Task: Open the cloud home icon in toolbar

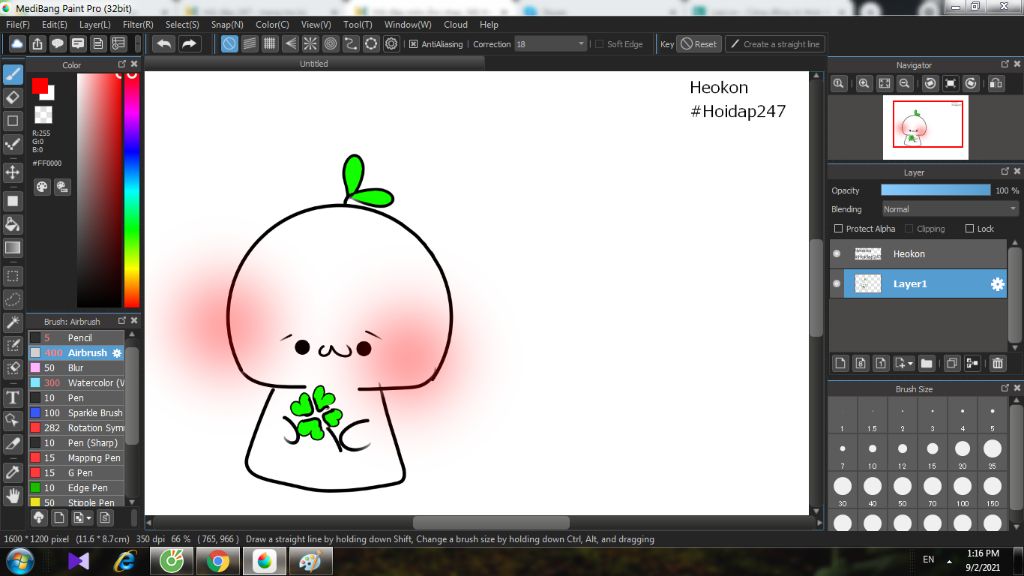Action: click(x=17, y=44)
